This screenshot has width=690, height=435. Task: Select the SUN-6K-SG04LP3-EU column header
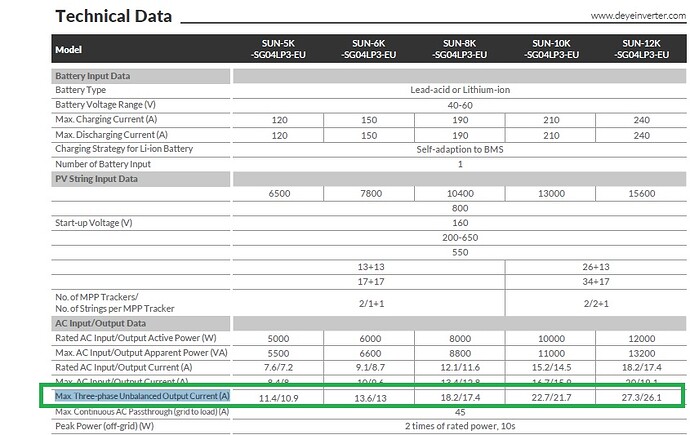369,49
